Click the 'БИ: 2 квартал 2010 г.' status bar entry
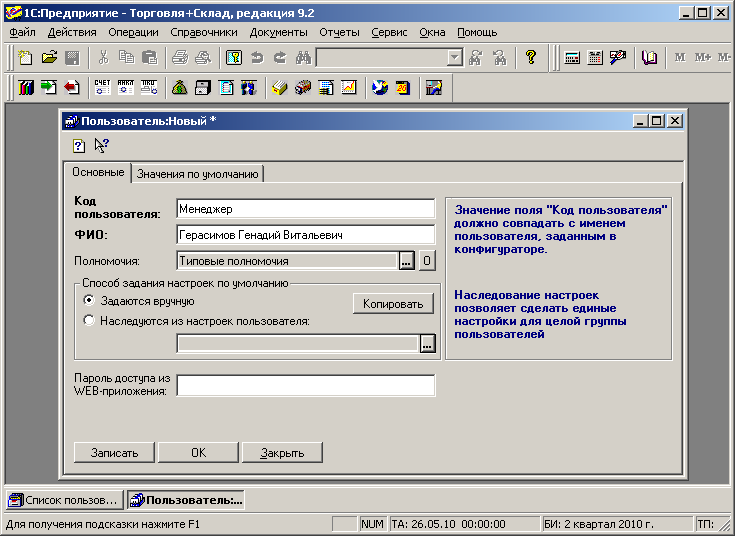 [x=617, y=524]
